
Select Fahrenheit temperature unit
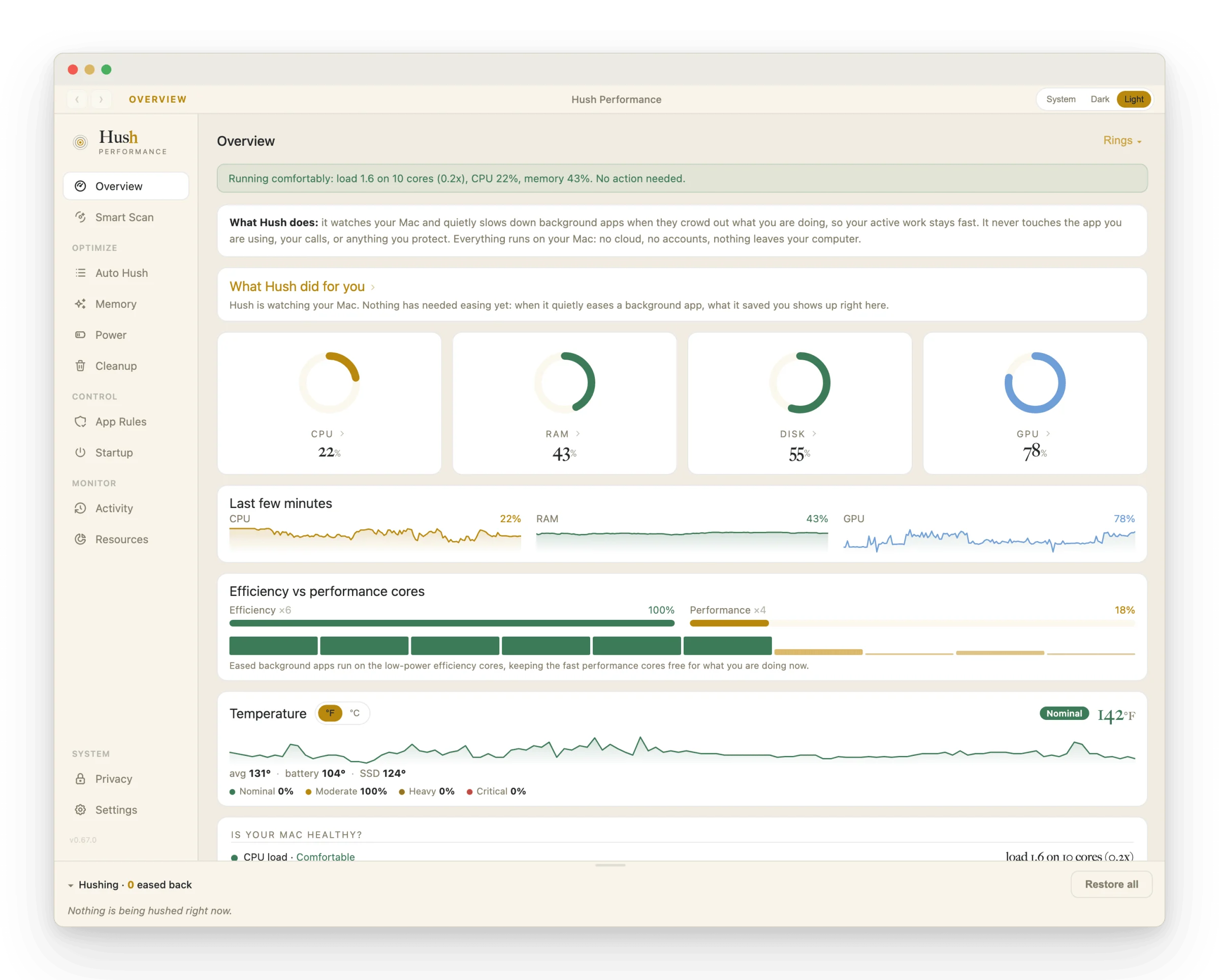coord(330,713)
